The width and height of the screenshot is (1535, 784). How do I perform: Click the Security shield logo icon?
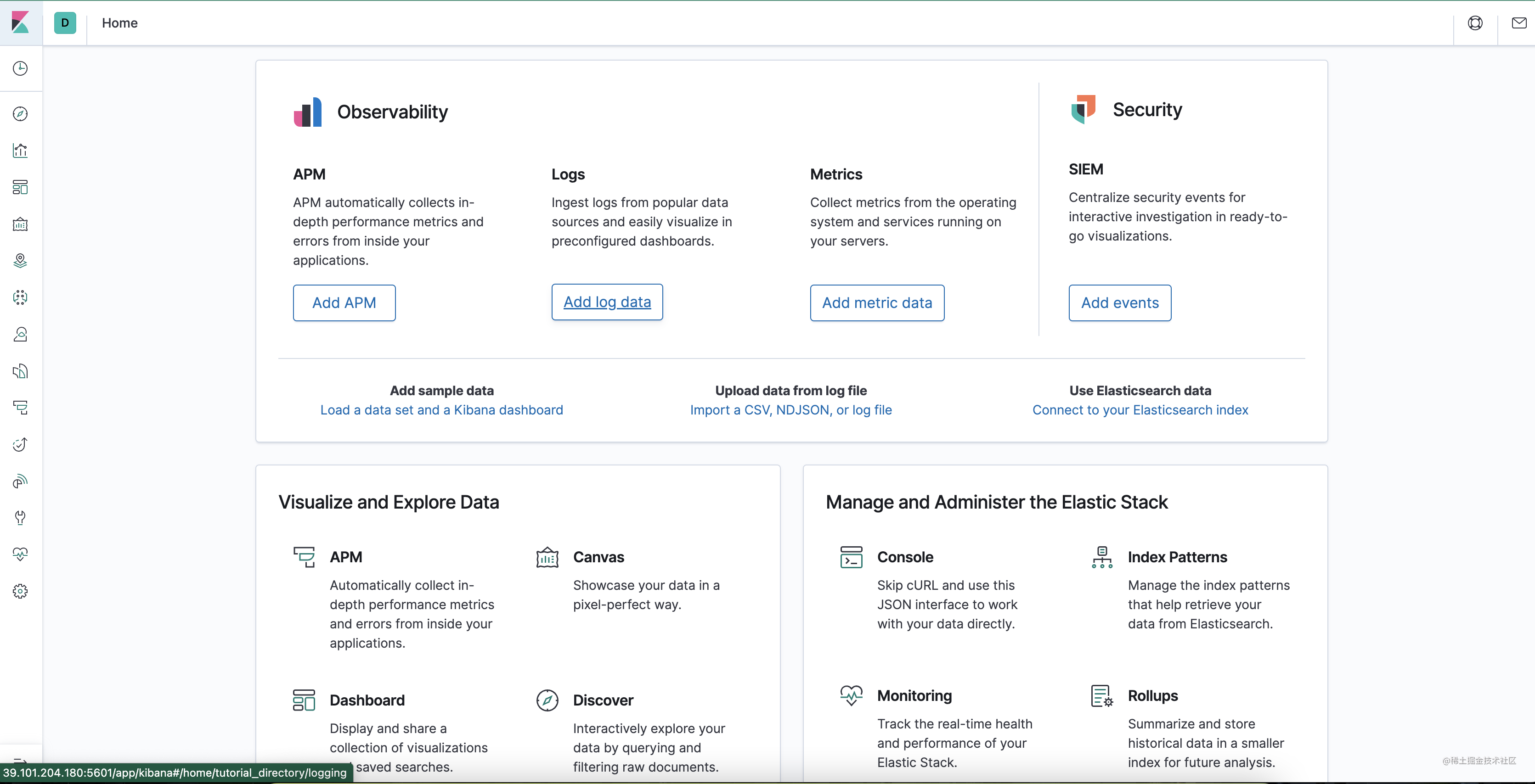pos(1084,109)
